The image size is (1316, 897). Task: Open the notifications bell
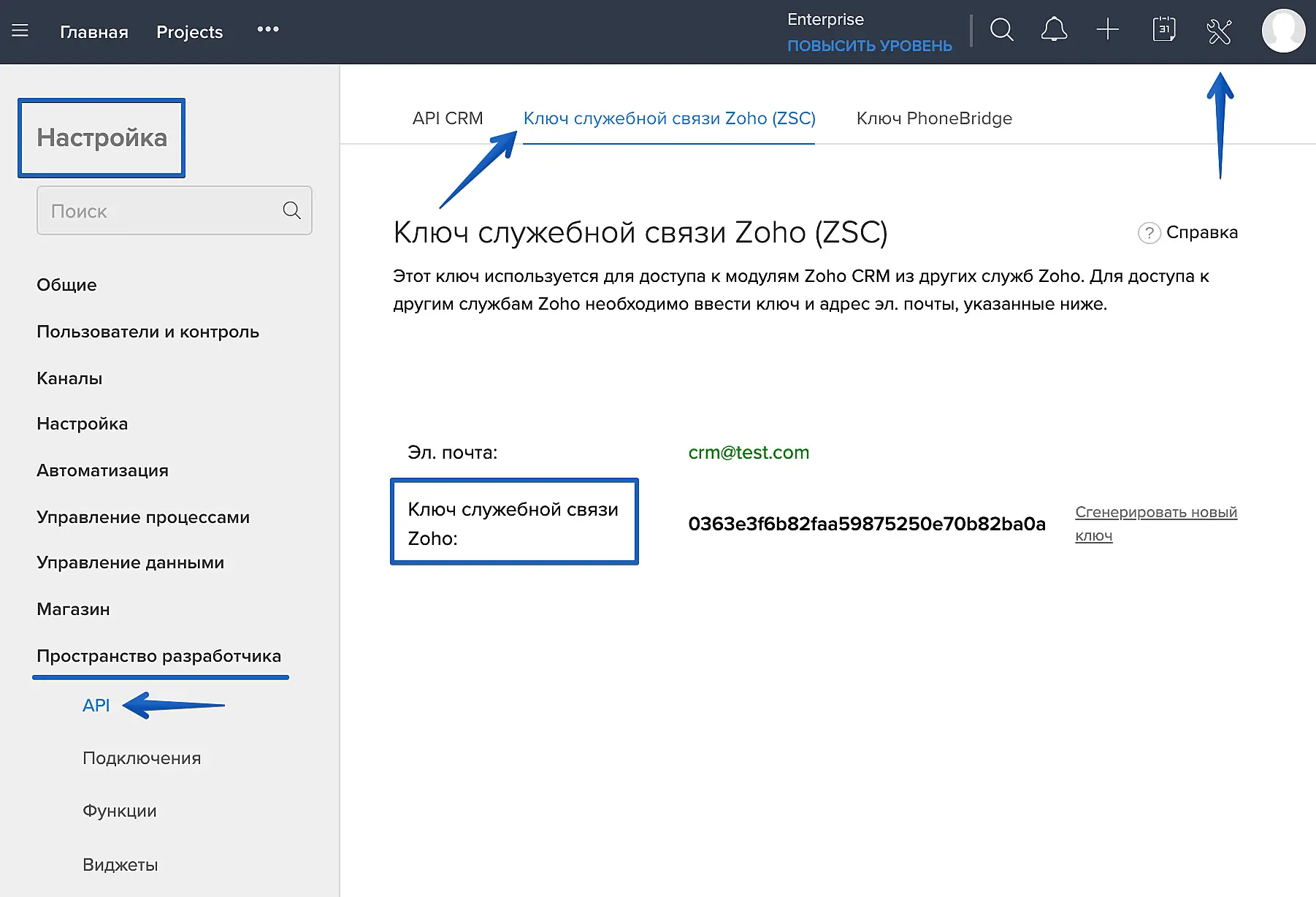click(x=1054, y=31)
